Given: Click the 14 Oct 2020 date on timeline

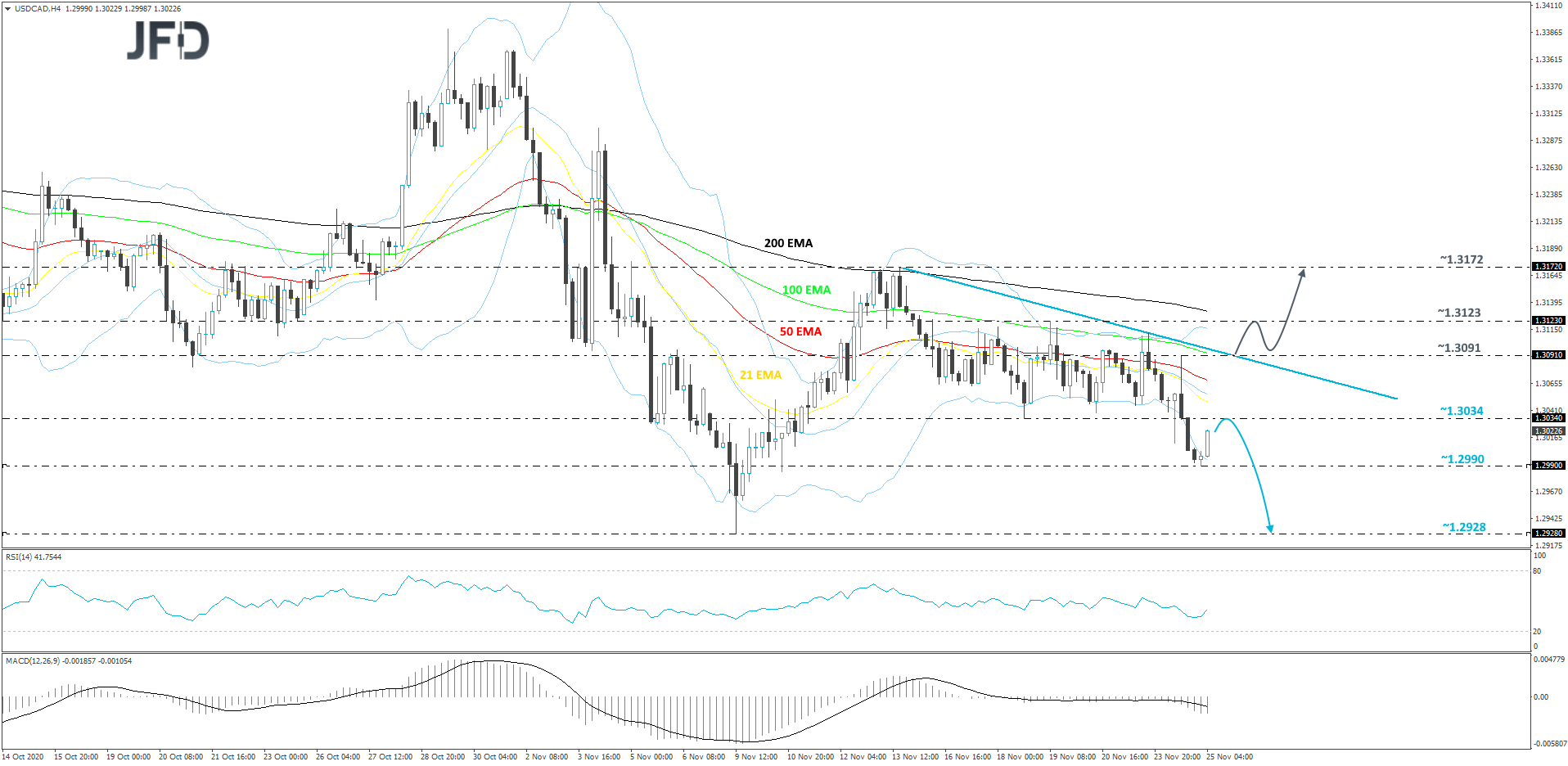Looking at the screenshot, I should tap(25, 758).
